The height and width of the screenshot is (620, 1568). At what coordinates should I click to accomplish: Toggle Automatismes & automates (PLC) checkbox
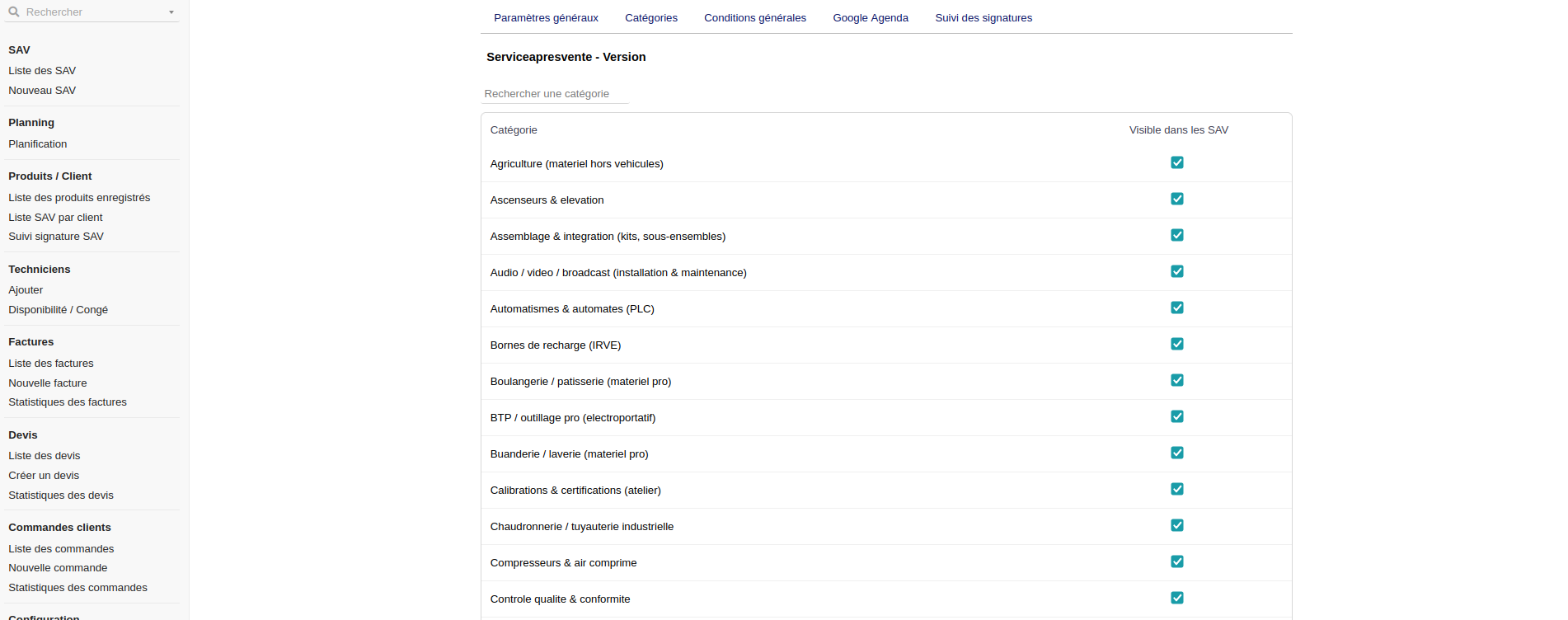pos(1177,308)
